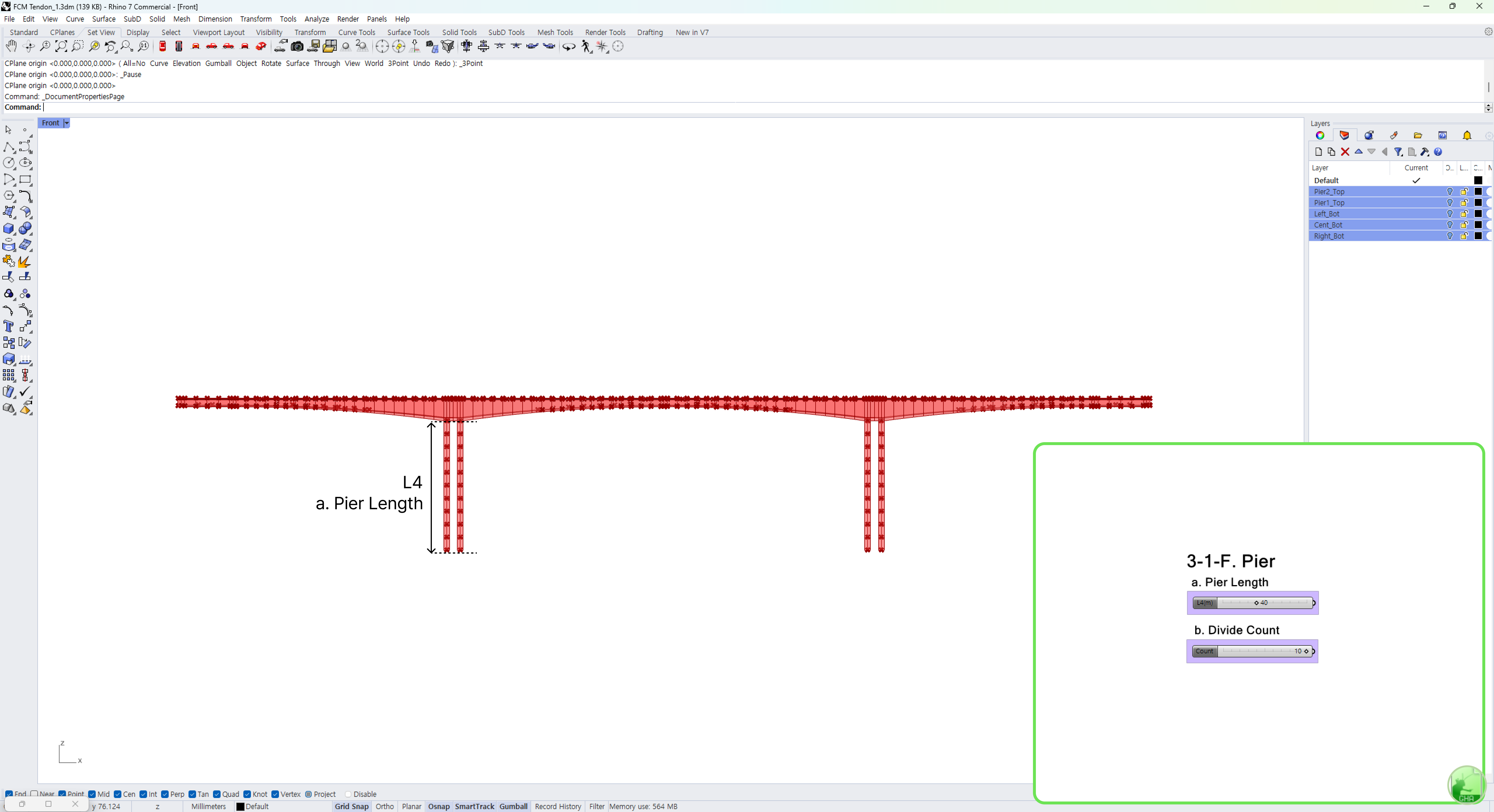Click the Rectangular Array tool icon
The image size is (1494, 812).
coord(9,376)
